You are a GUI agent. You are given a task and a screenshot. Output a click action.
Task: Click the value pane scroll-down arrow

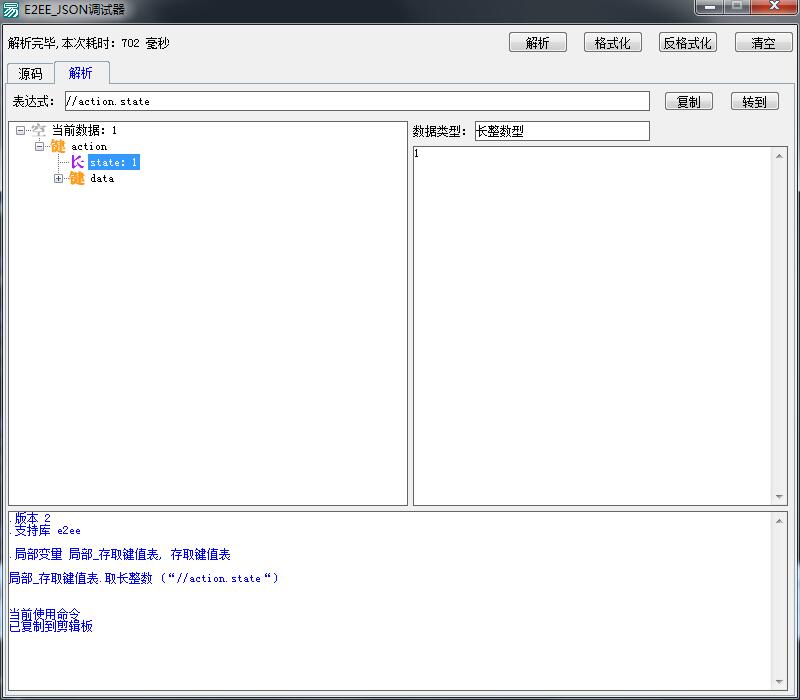coord(779,496)
